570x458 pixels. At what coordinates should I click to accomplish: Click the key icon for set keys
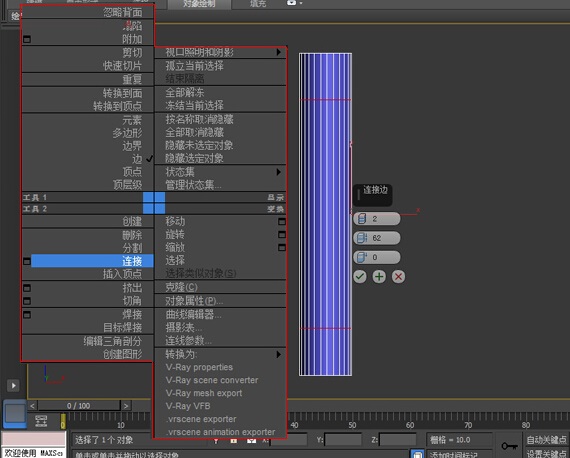click(x=509, y=446)
